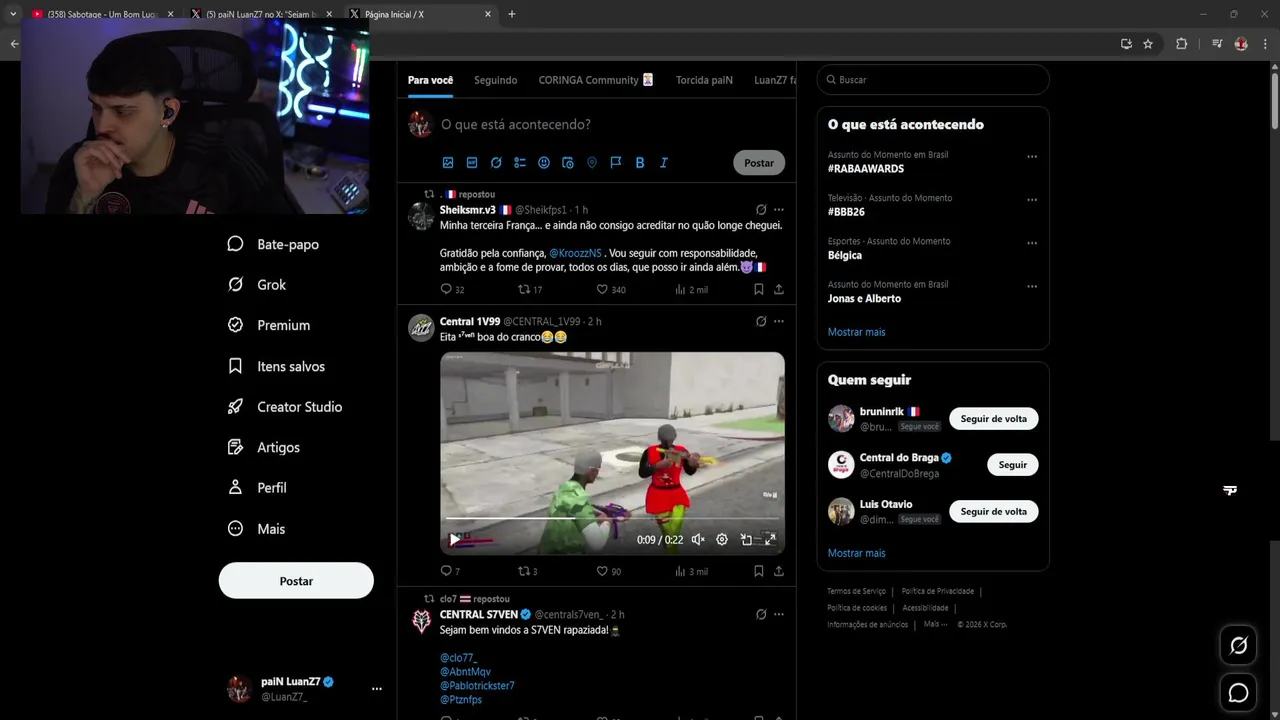
Task: Expand the Mais menu in sidebar
Action: [x=257, y=529]
